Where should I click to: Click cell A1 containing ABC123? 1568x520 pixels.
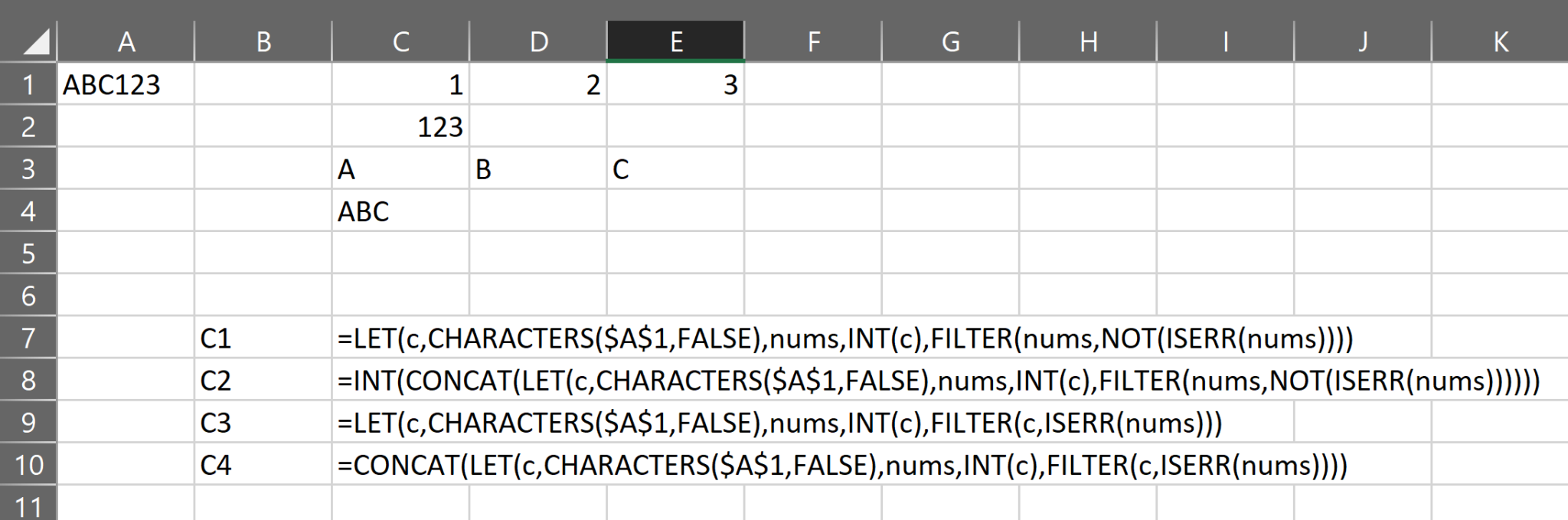pos(126,84)
